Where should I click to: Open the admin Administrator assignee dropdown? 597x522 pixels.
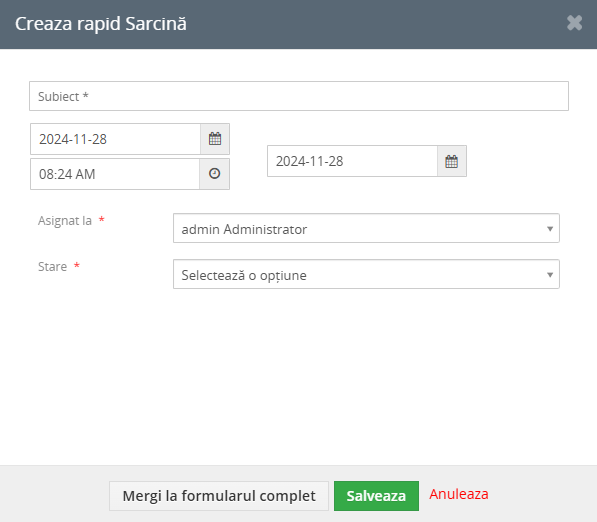[366, 228]
